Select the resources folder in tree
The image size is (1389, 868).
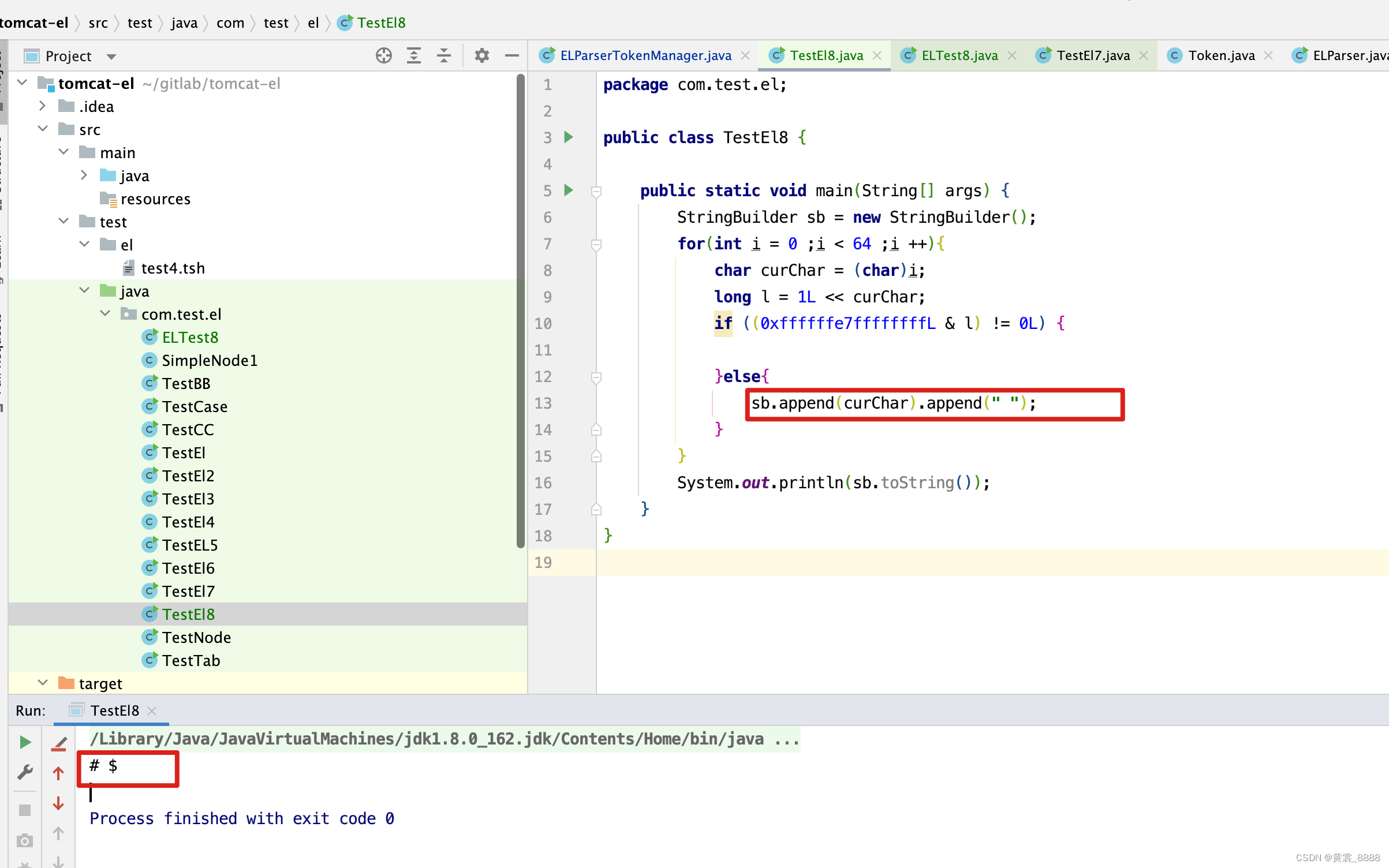click(x=155, y=199)
